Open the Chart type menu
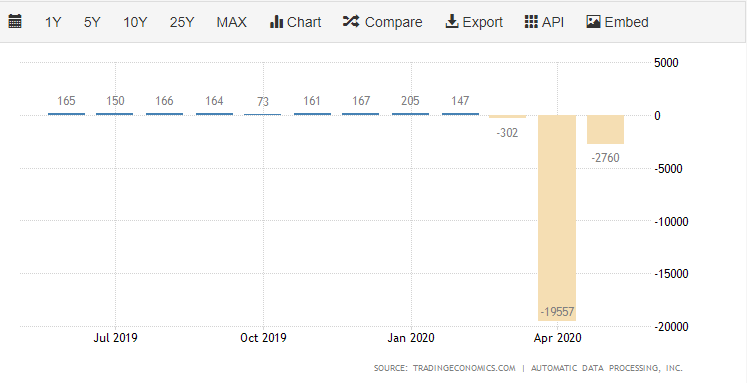Screen dimensions: 748x383 point(295,22)
